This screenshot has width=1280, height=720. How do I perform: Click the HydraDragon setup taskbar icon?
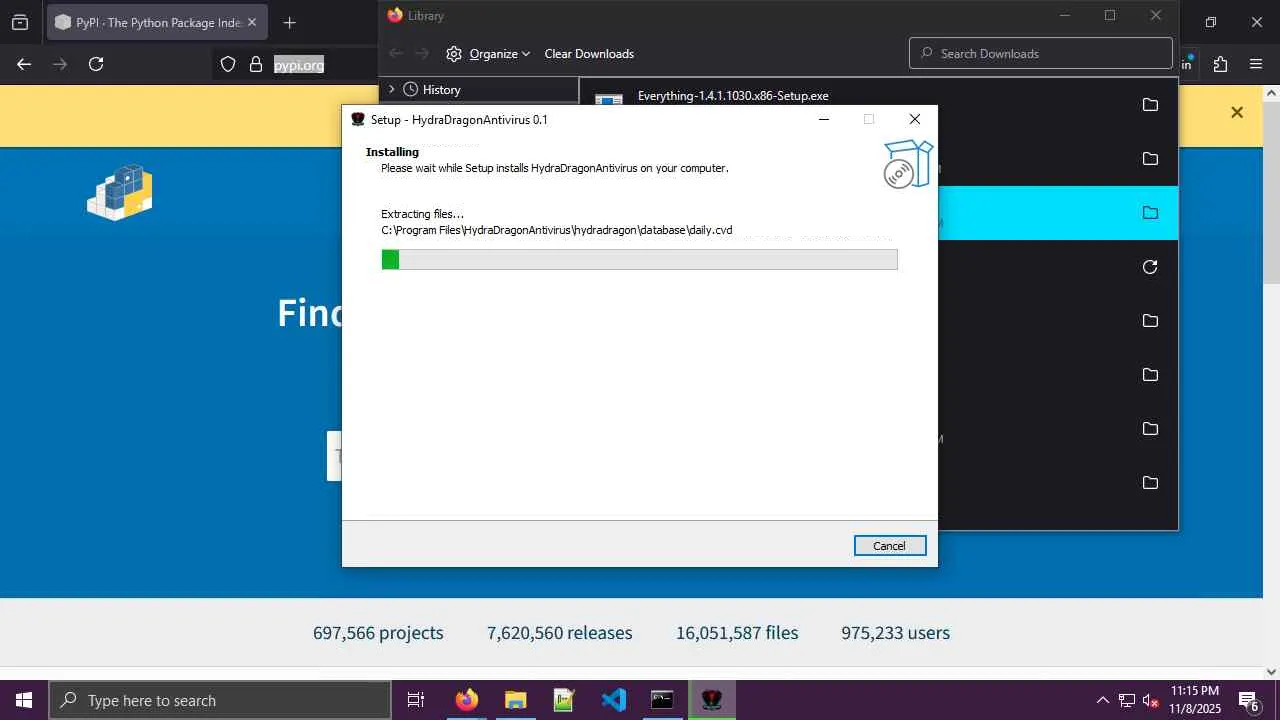(x=711, y=700)
